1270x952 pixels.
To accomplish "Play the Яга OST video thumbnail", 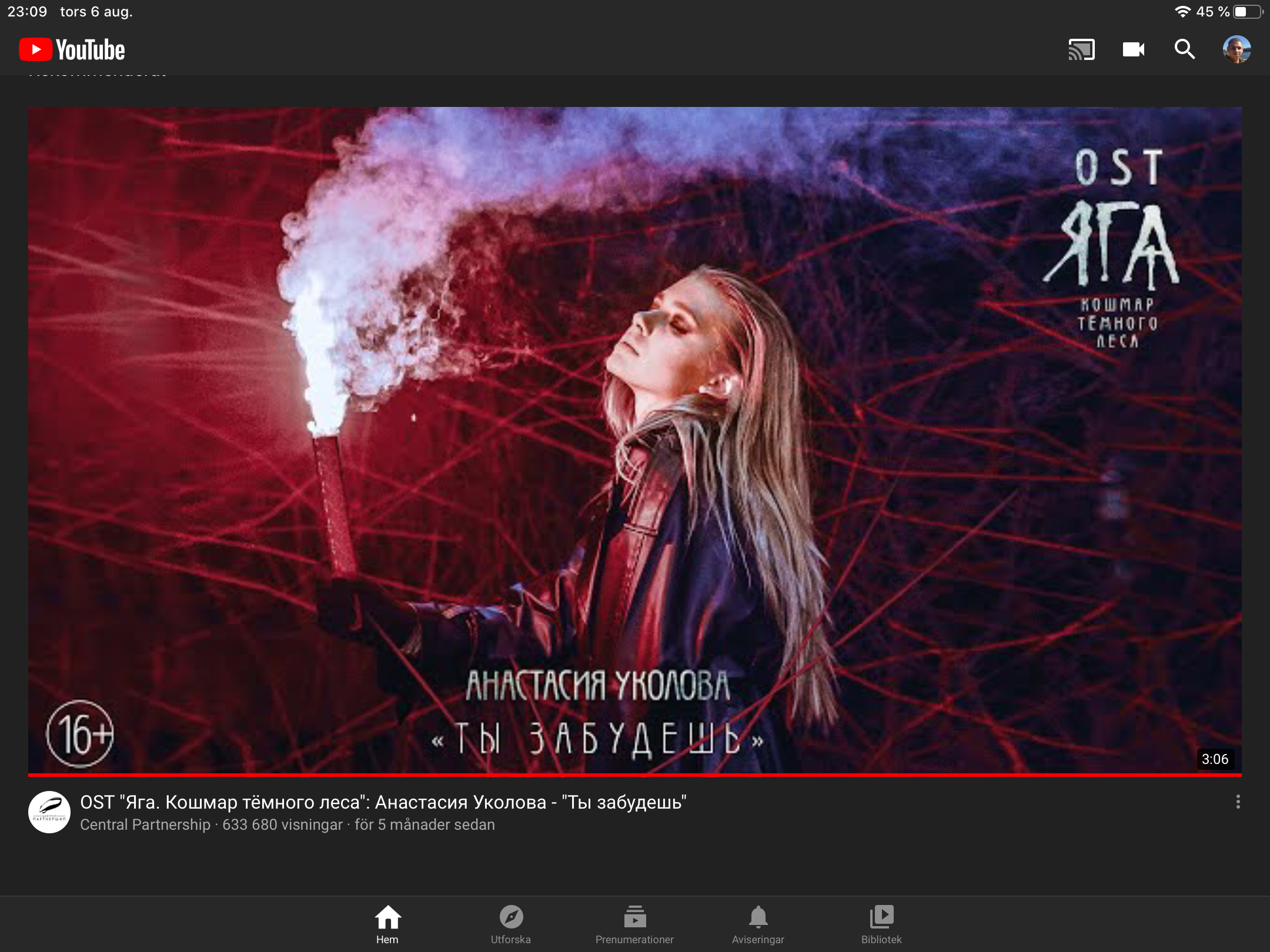I will (635, 440).
